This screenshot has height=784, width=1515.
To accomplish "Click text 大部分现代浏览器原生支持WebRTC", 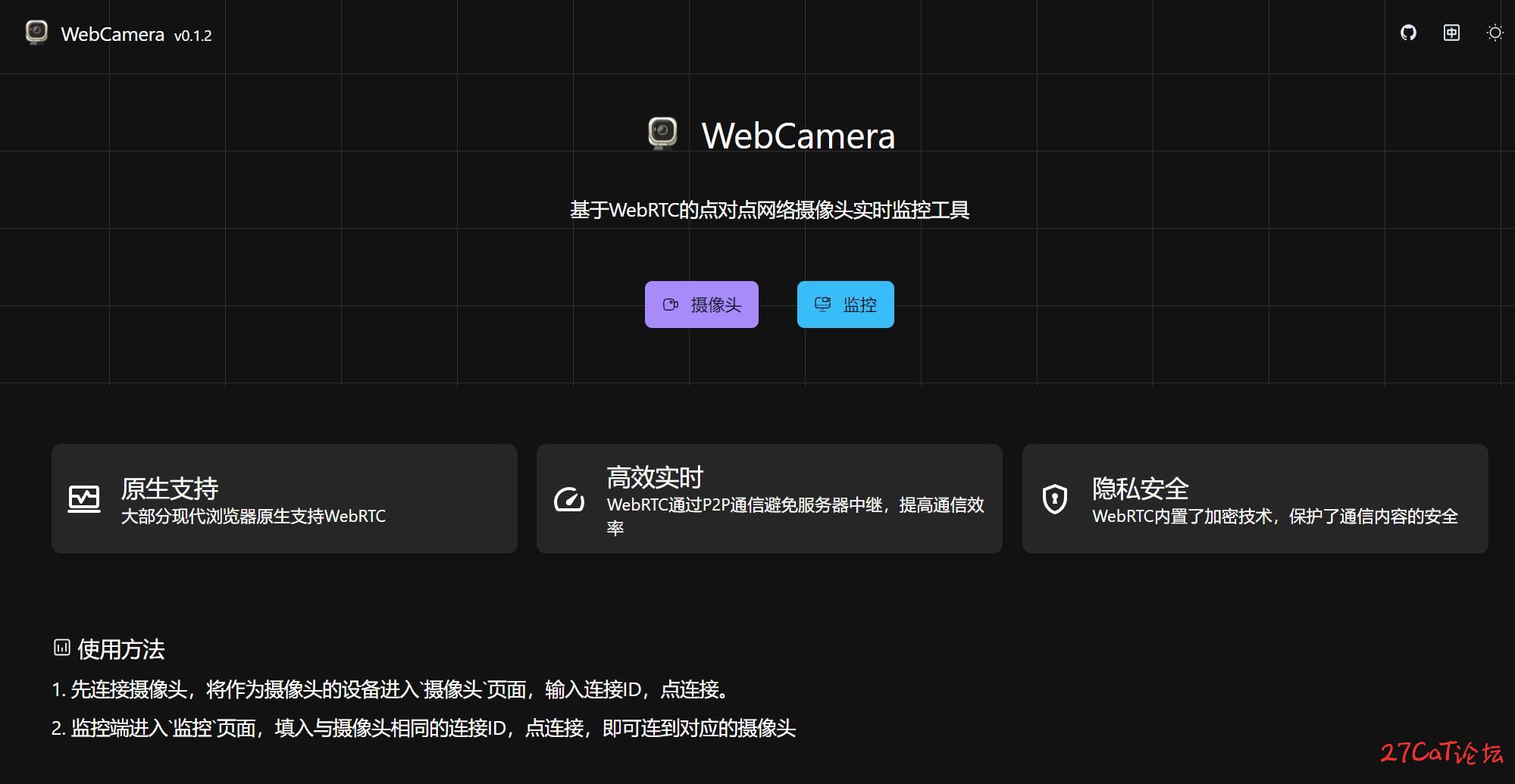I will [x=253, y=517].
